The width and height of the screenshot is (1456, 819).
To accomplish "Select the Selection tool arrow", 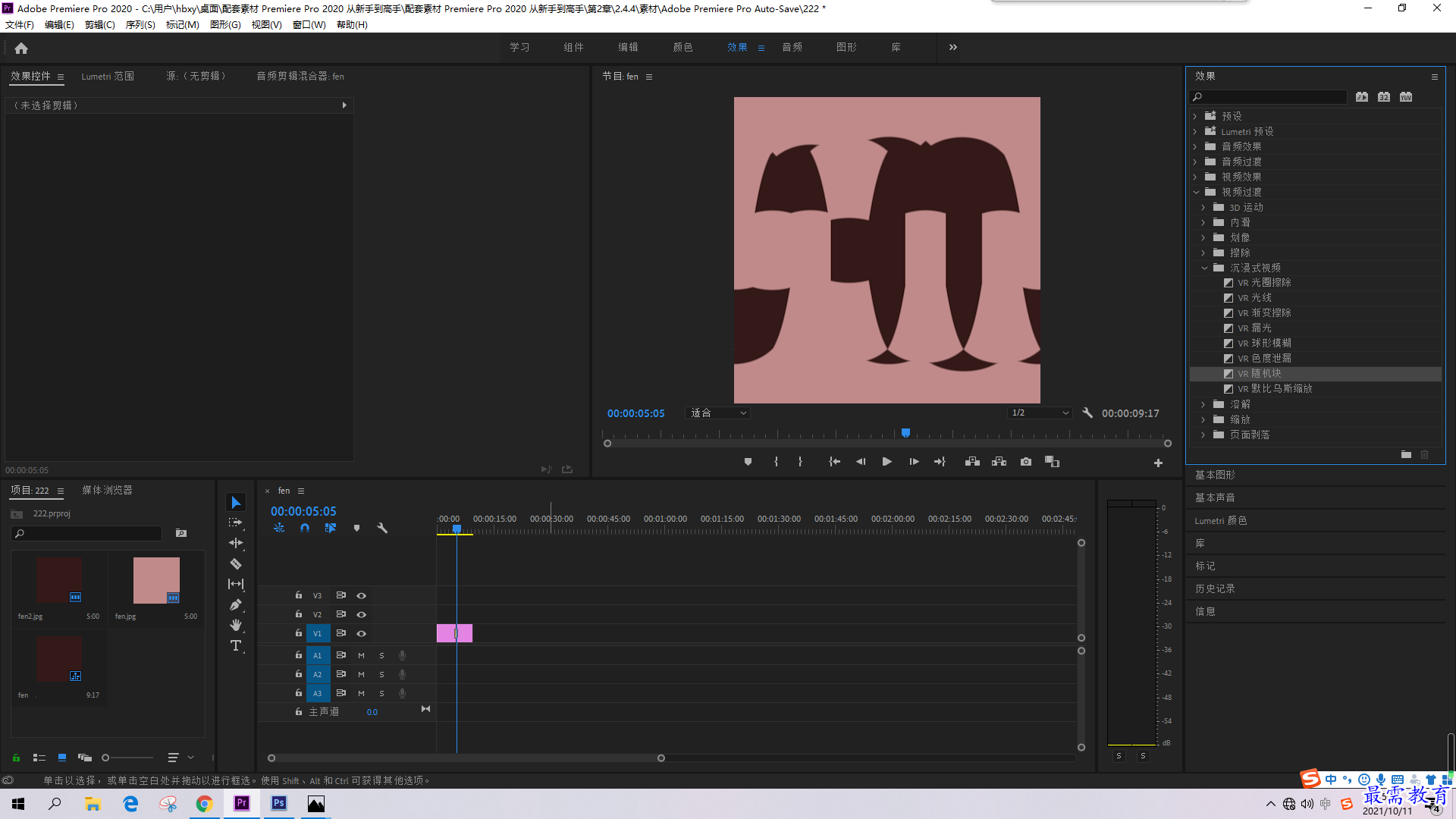I will tap(236, 503).
